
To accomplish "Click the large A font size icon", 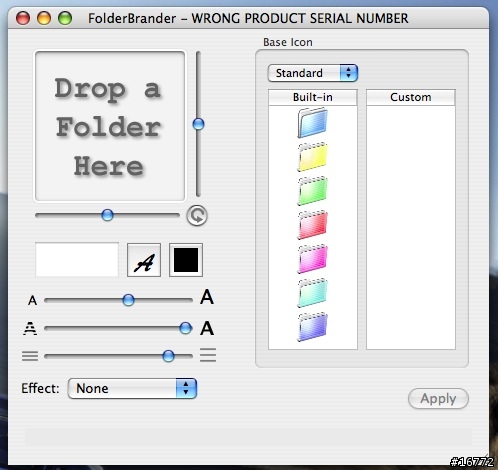I will click(x=207, y=297).
